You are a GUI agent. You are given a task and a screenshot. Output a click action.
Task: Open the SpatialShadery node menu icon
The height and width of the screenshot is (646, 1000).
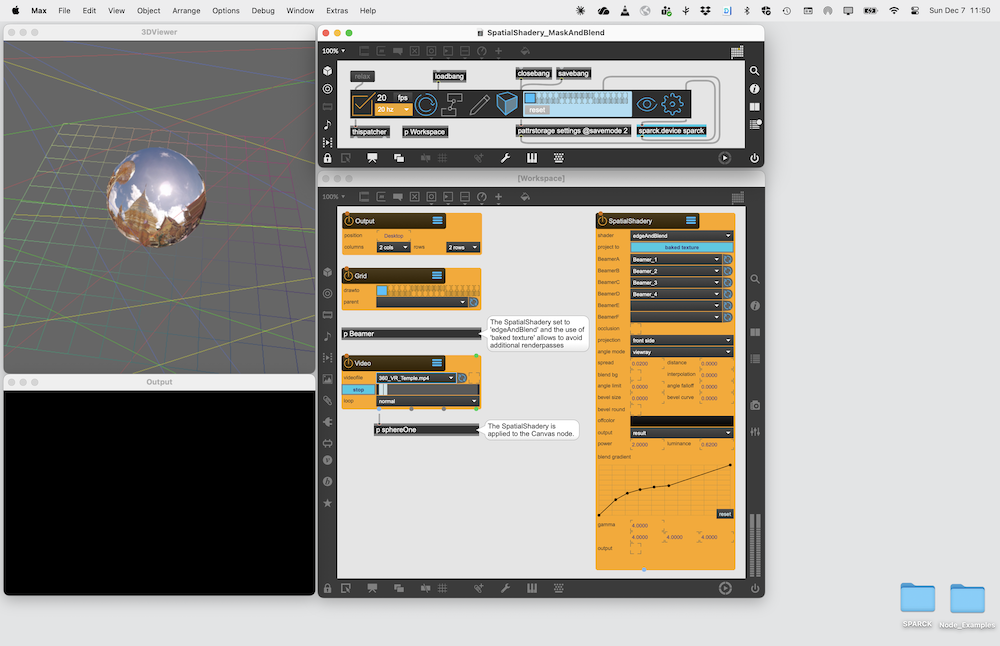[x=691, y=220]
